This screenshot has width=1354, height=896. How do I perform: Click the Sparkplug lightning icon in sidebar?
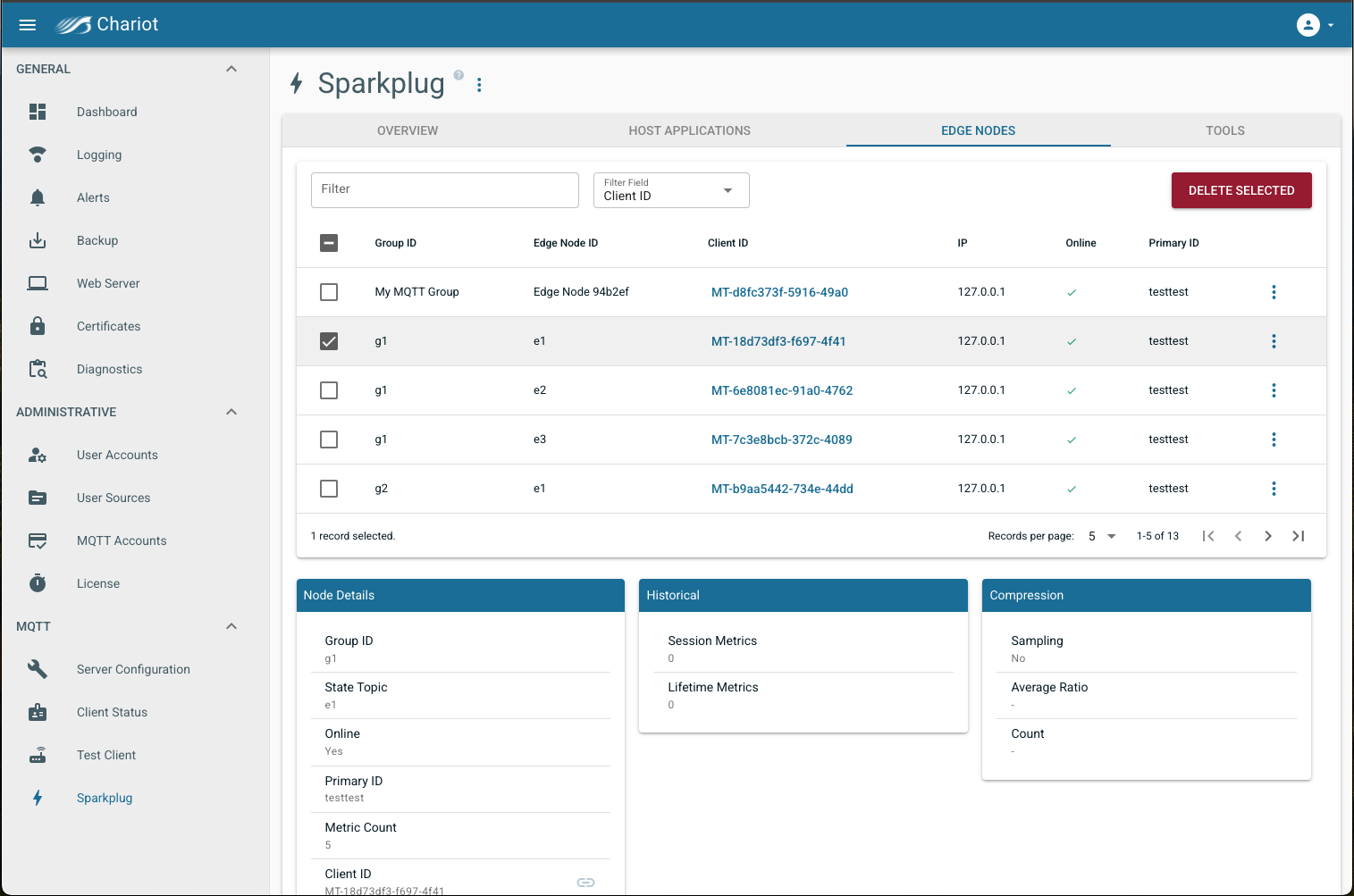click(x=38, y=798)
